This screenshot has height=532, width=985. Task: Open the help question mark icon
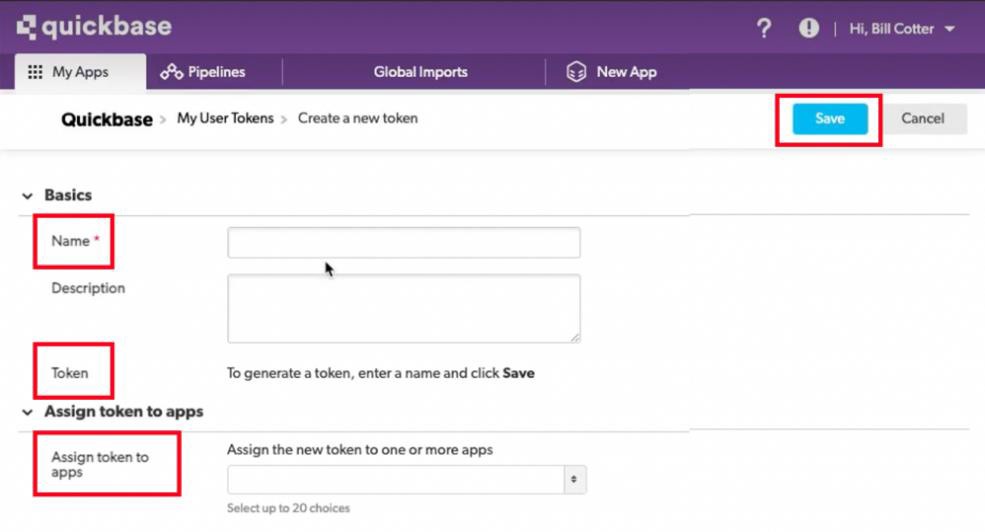[764, 29]
